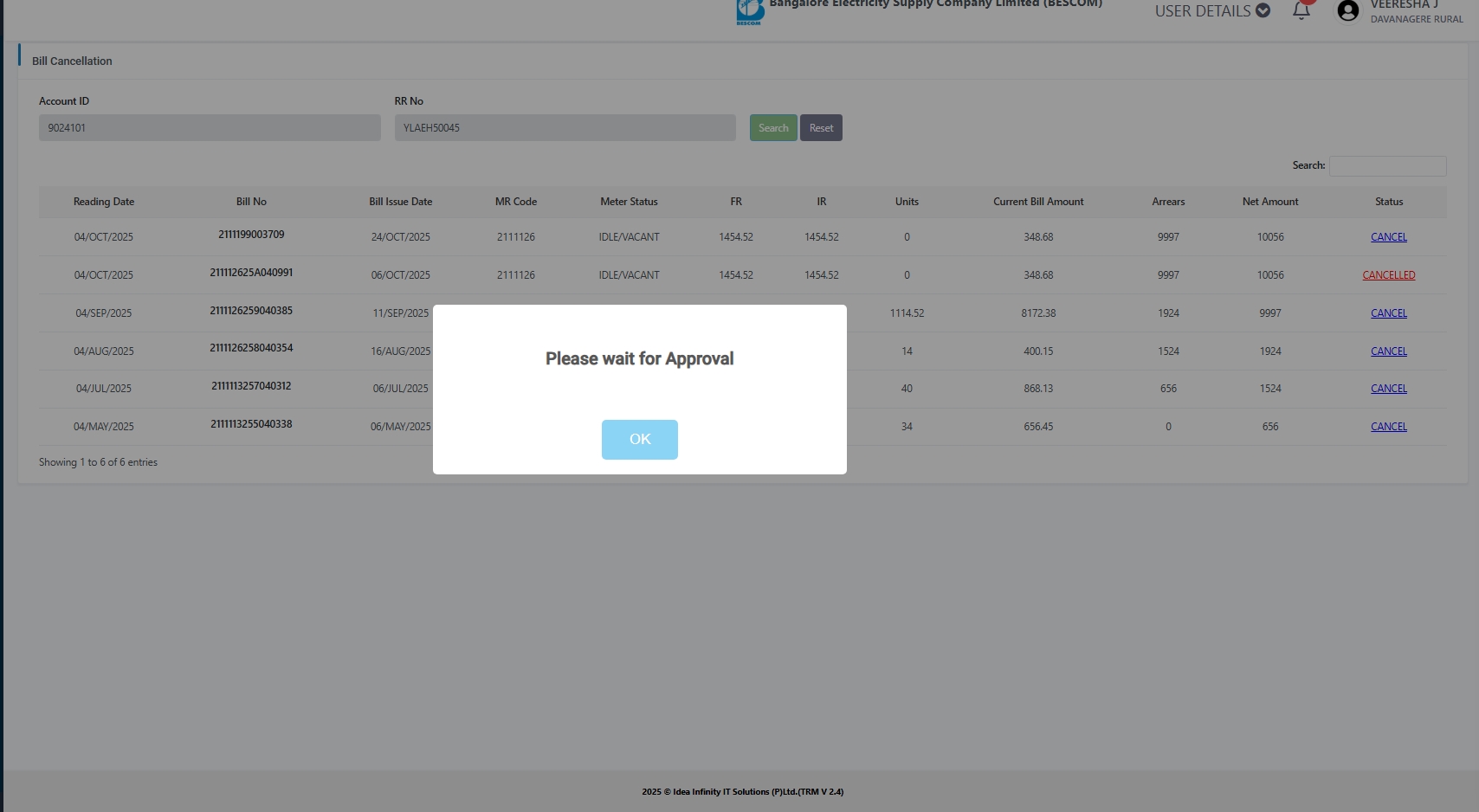The width and height of the screenshot is (1479, 812).
Task: Click reading date 04/JUL/2025
Action: tap(104, 389)
